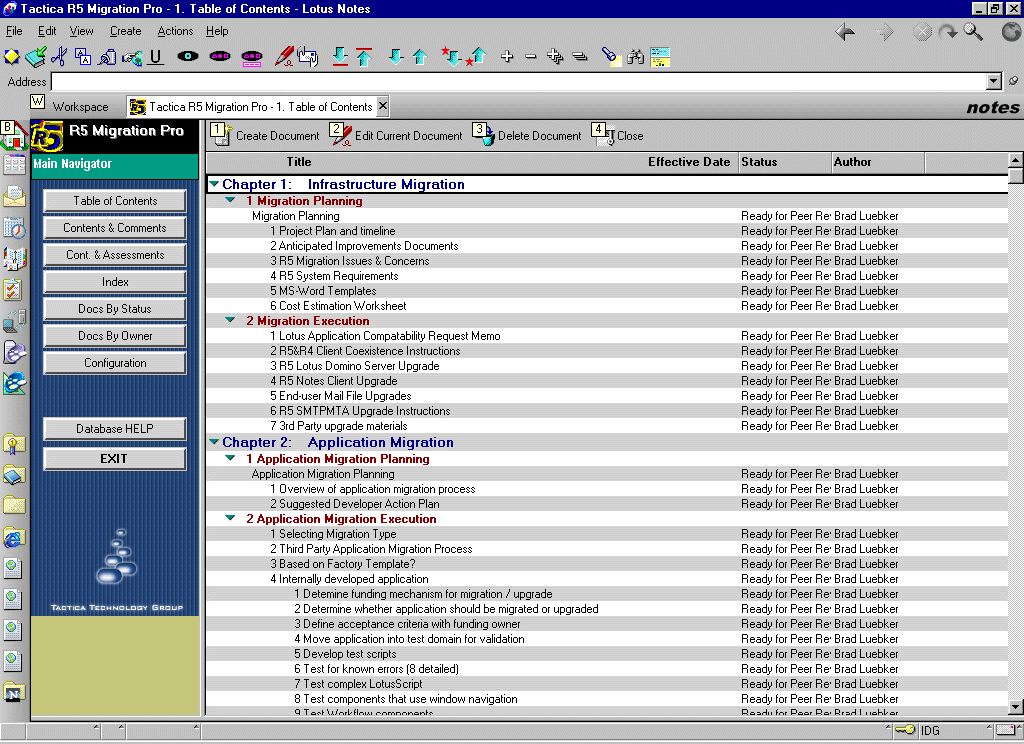The height and width of the screenshot is (744, 1024).
Task: Click the Copy toolbar icon
Action: point(83,57)
